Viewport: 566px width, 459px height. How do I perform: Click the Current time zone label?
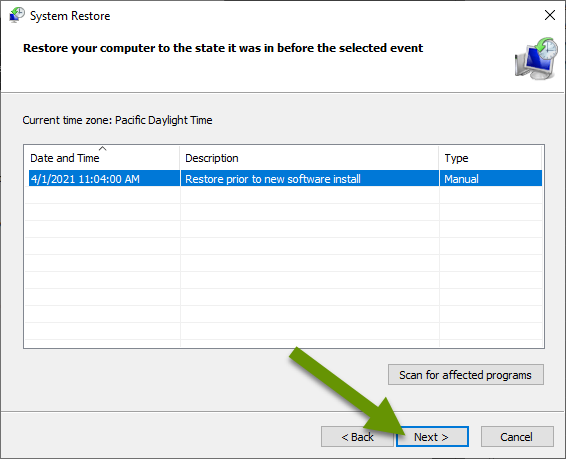click(x=117, y=120)
